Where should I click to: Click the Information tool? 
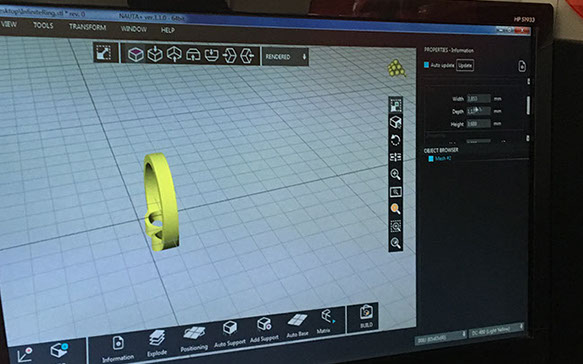pos(118,349)
